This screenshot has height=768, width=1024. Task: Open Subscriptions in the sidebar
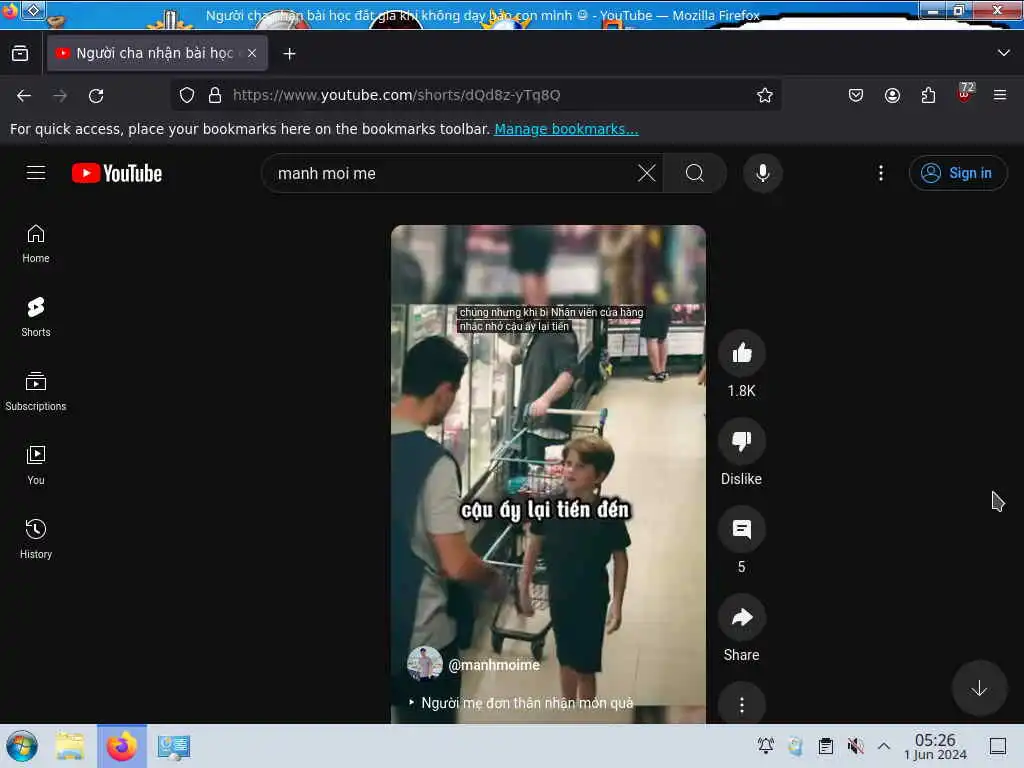[x=36, y=391]
